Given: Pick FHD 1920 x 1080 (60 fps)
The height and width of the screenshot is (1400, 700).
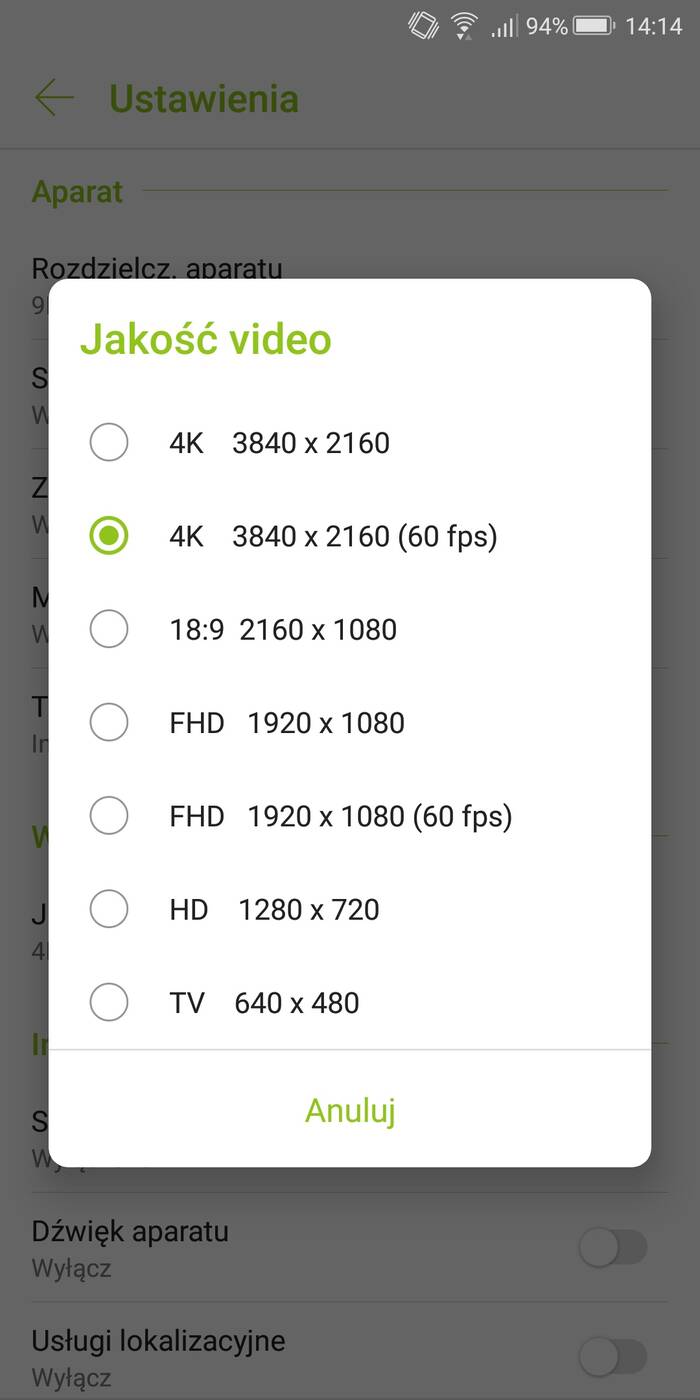Looking at the screenshot, I should click(x=109, y=816).
